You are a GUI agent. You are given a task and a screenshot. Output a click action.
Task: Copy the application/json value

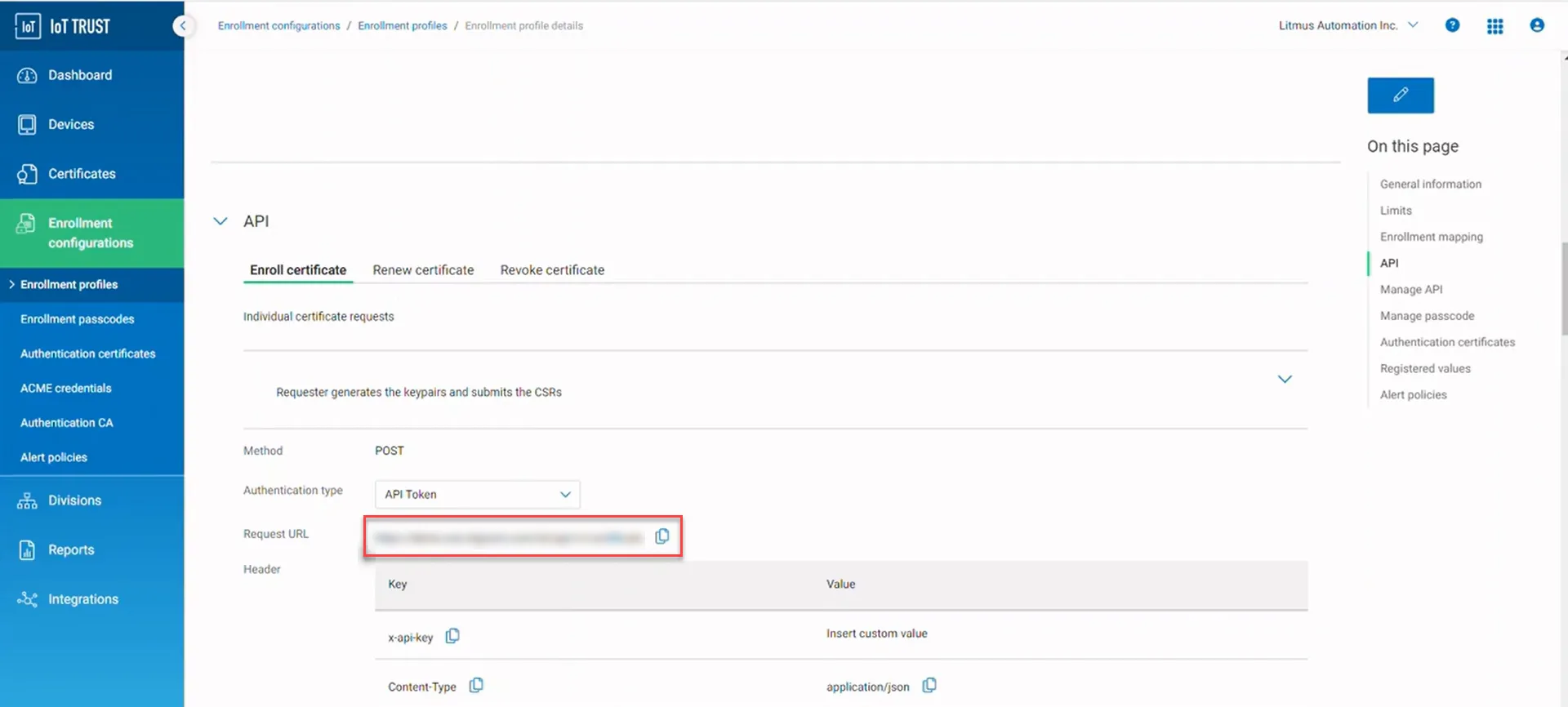coord(929,686)
